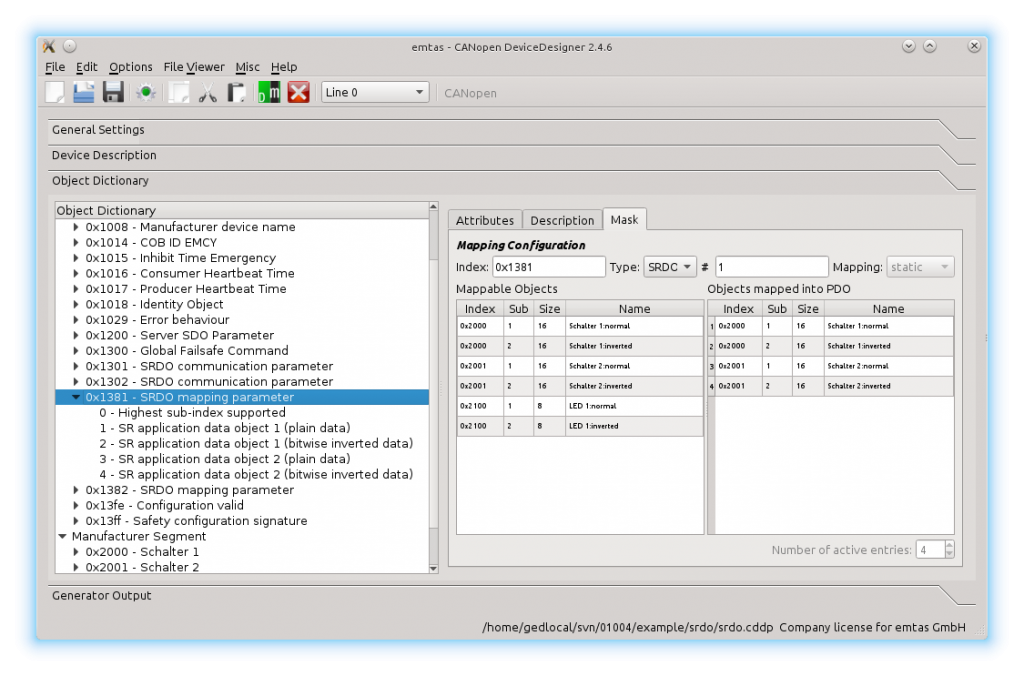Click the floppy disk Save icon
The width and height of the screenshot is (1024, 676).
[x=113, y=93]
